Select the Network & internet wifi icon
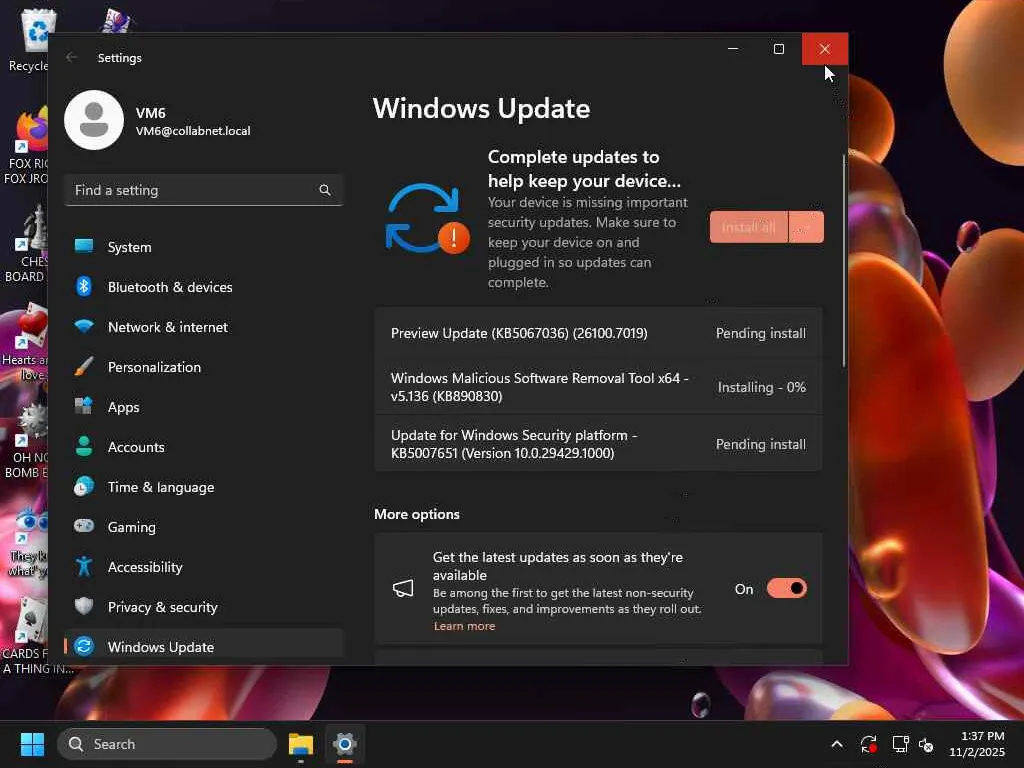This screenshot has height=768, width=1024. (x=84, y=326)
